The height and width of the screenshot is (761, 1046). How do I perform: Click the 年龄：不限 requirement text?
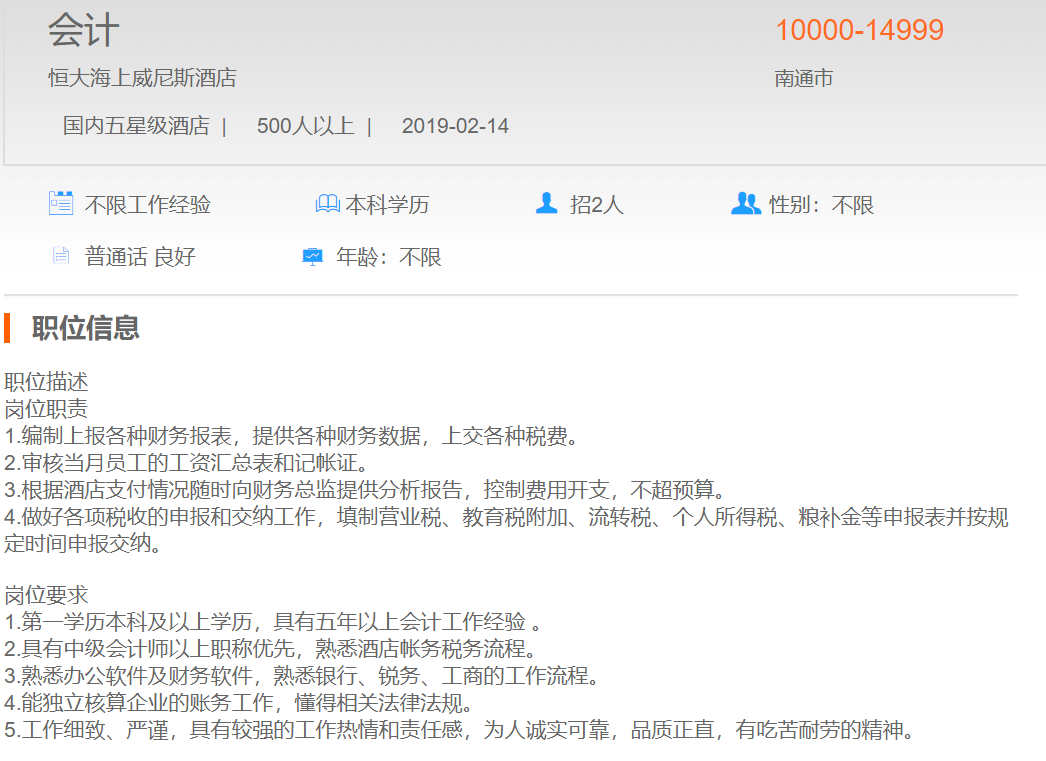(x=388, y=257)
